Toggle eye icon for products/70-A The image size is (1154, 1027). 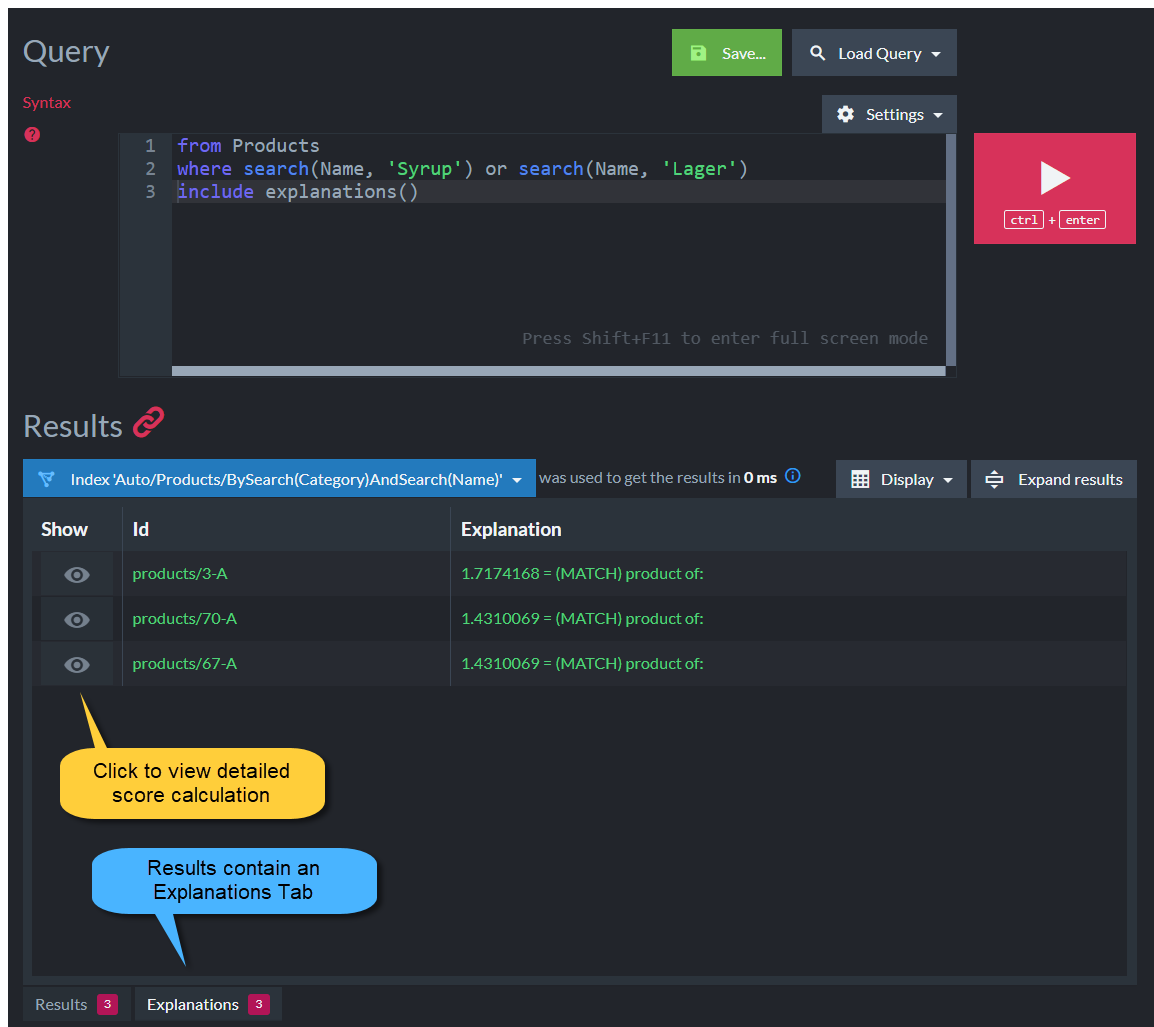(77, 620)
